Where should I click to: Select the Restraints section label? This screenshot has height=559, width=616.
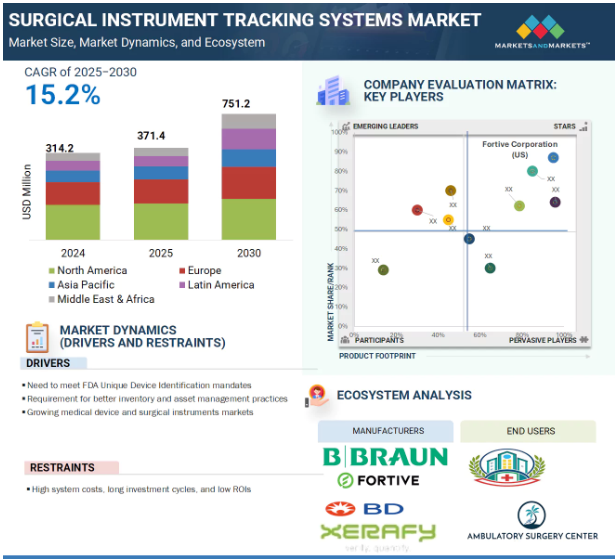pyautogui.click(x=71, y=467)
